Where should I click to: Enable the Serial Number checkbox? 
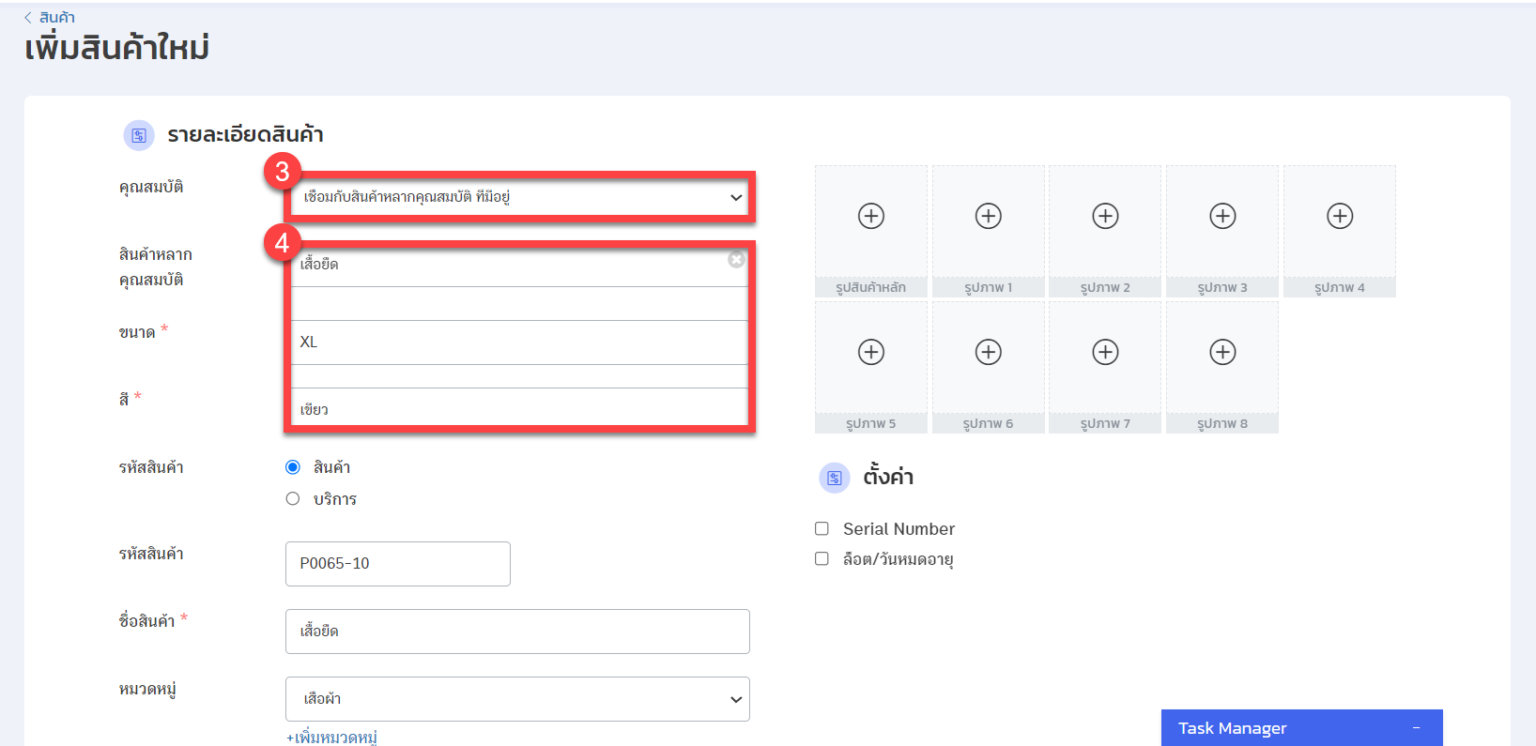(x=822, y=529)
